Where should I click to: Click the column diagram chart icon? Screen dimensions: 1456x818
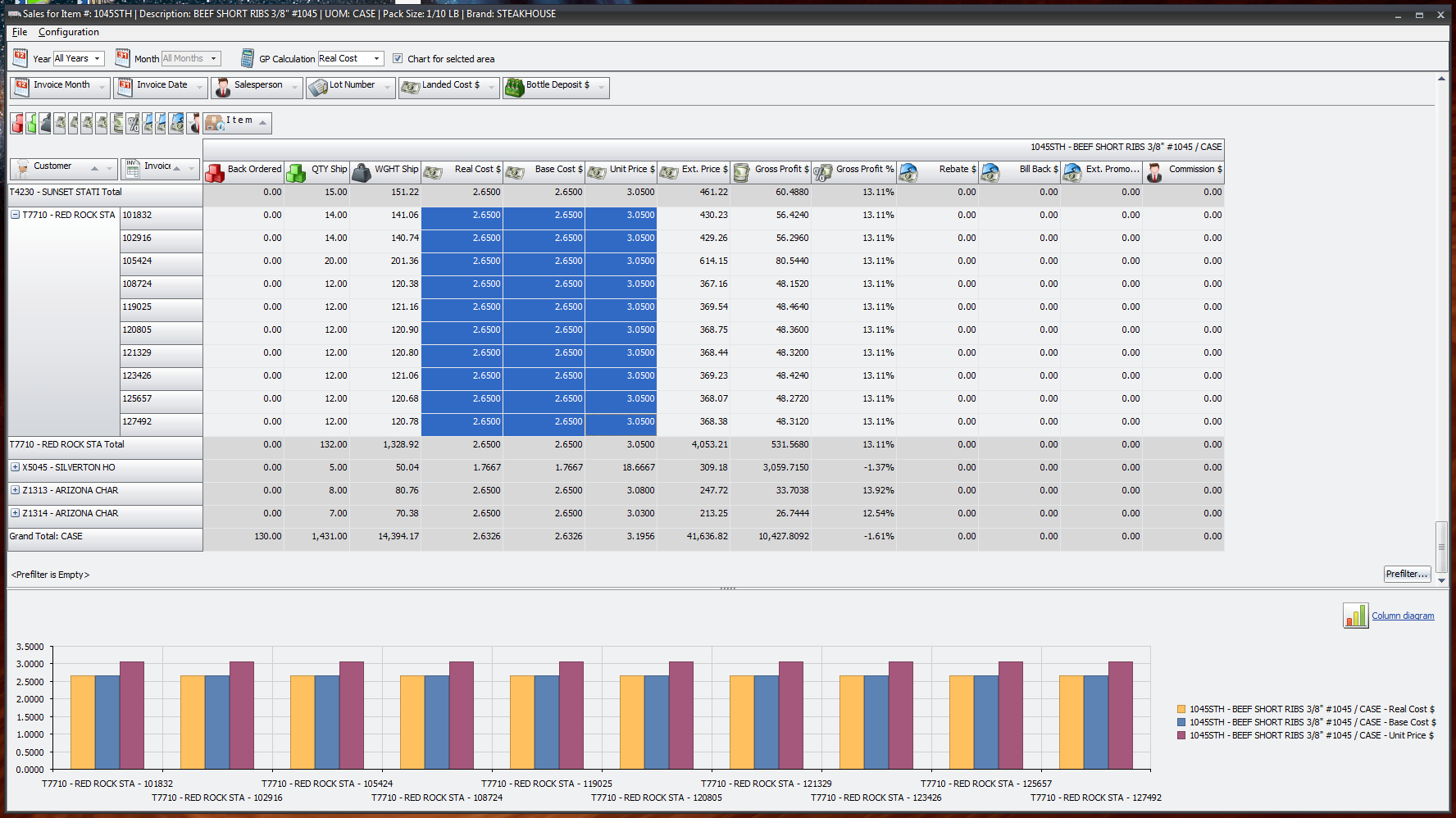click(1355, 616)
